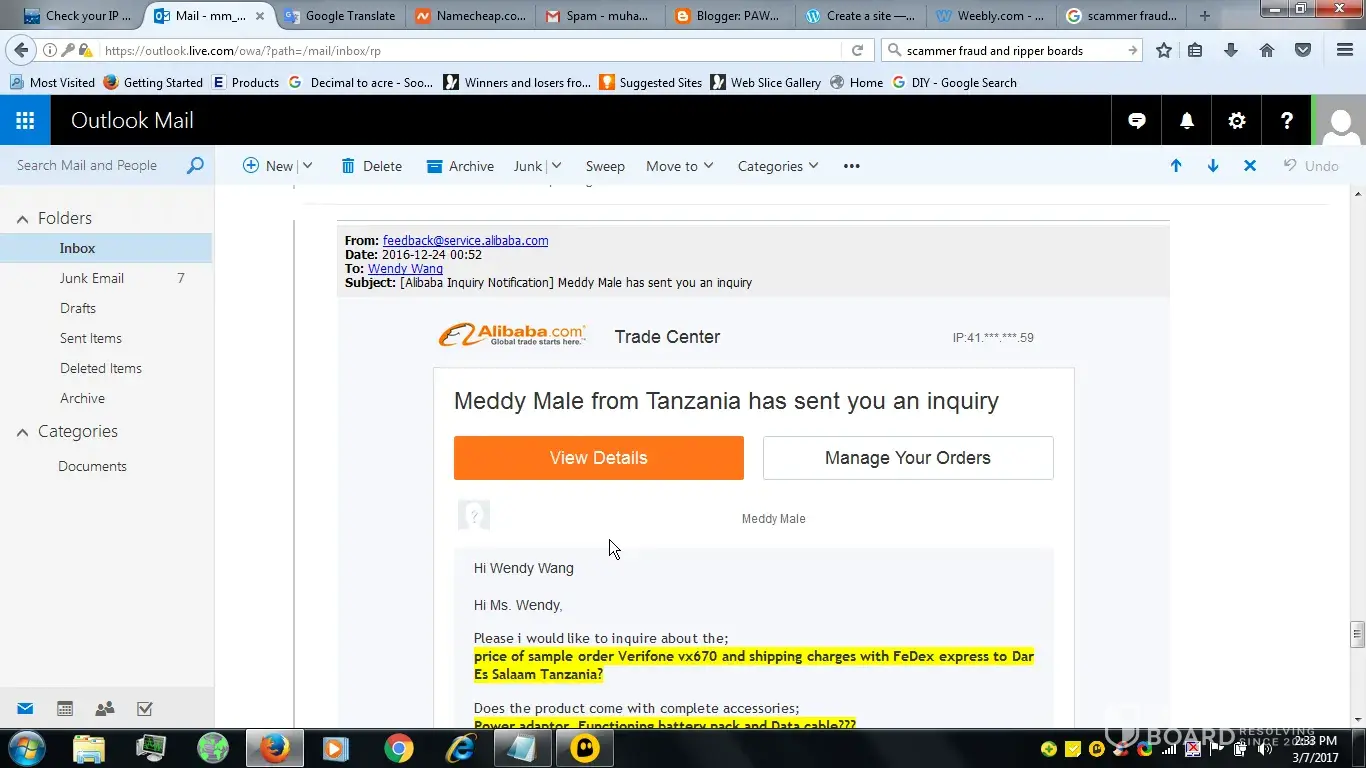
Task: Click the orange View Details button
Action: click(x=599, y=458)
